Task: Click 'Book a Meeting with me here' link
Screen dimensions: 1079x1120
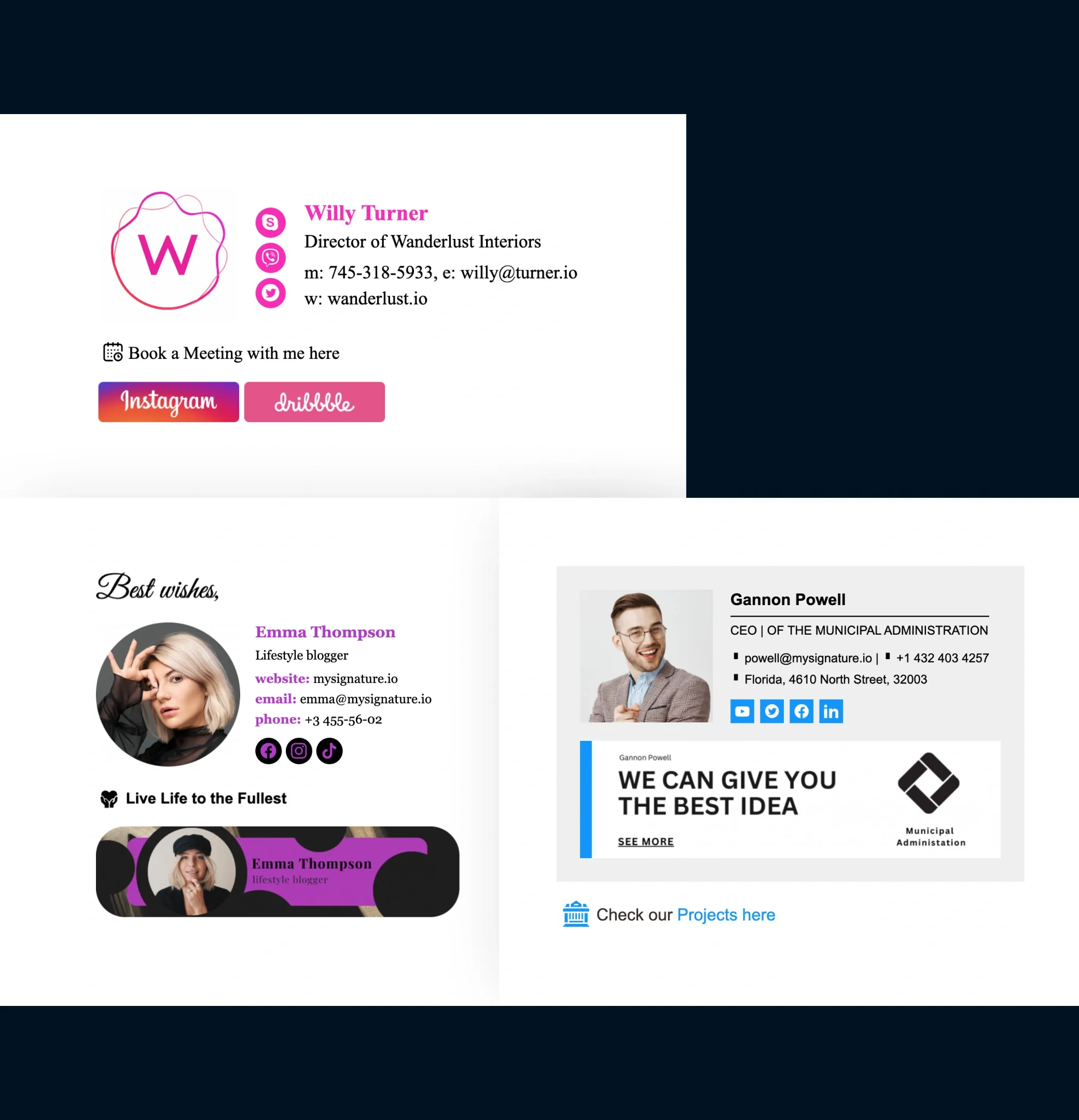Action: 235,352
